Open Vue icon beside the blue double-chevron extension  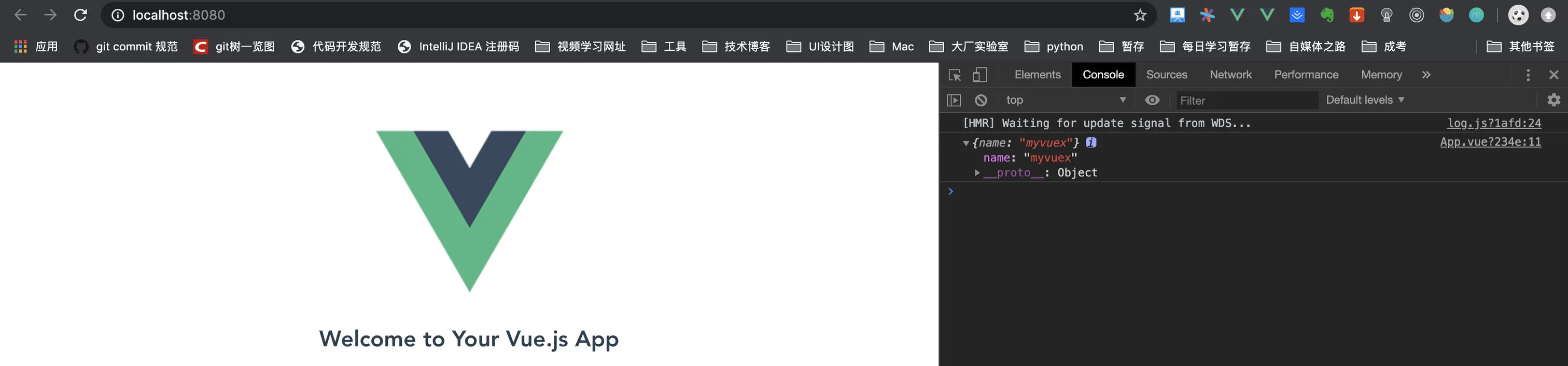point(1267,15)
